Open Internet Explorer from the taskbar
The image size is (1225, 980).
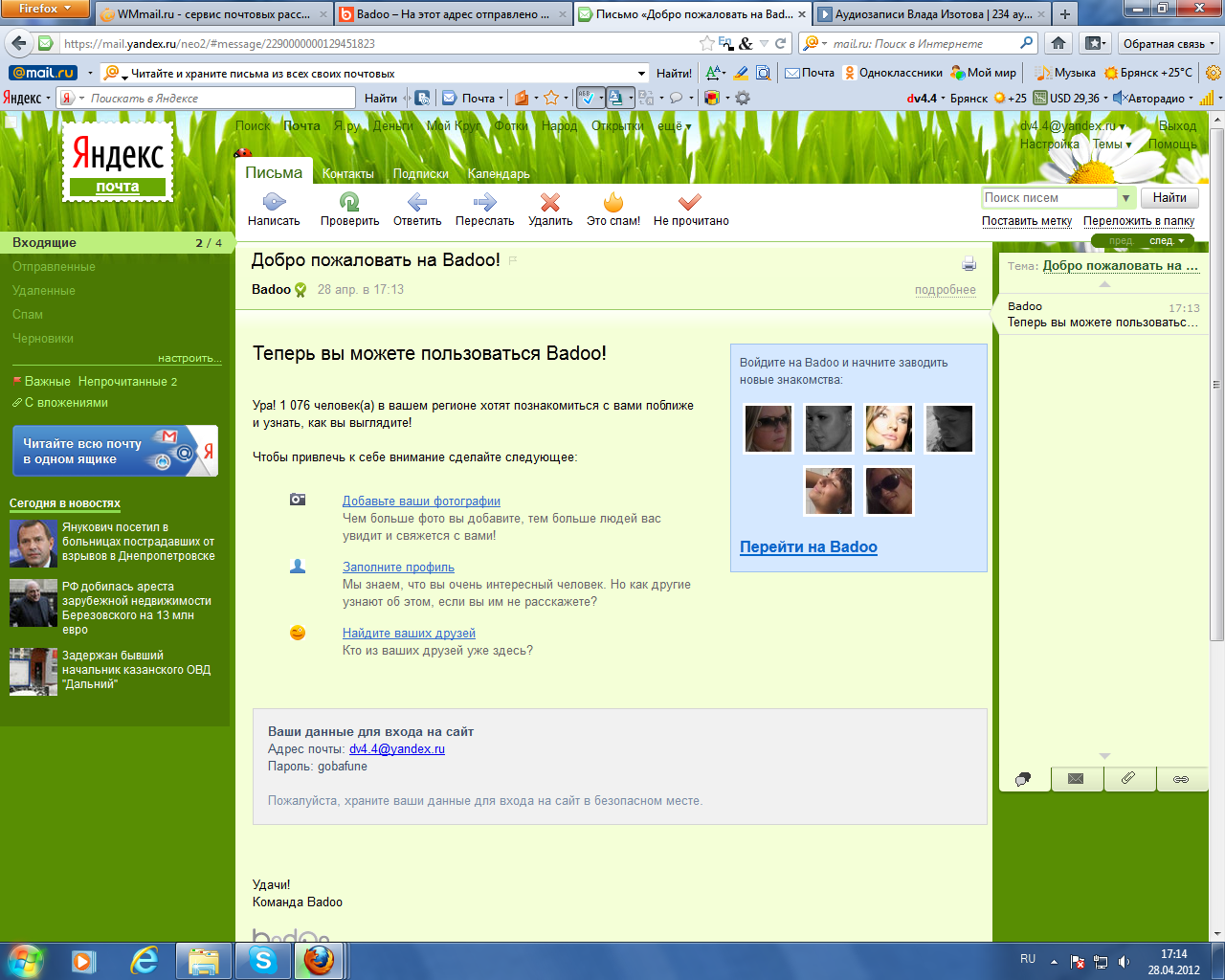pyautogui.click(x=145, y=960)
